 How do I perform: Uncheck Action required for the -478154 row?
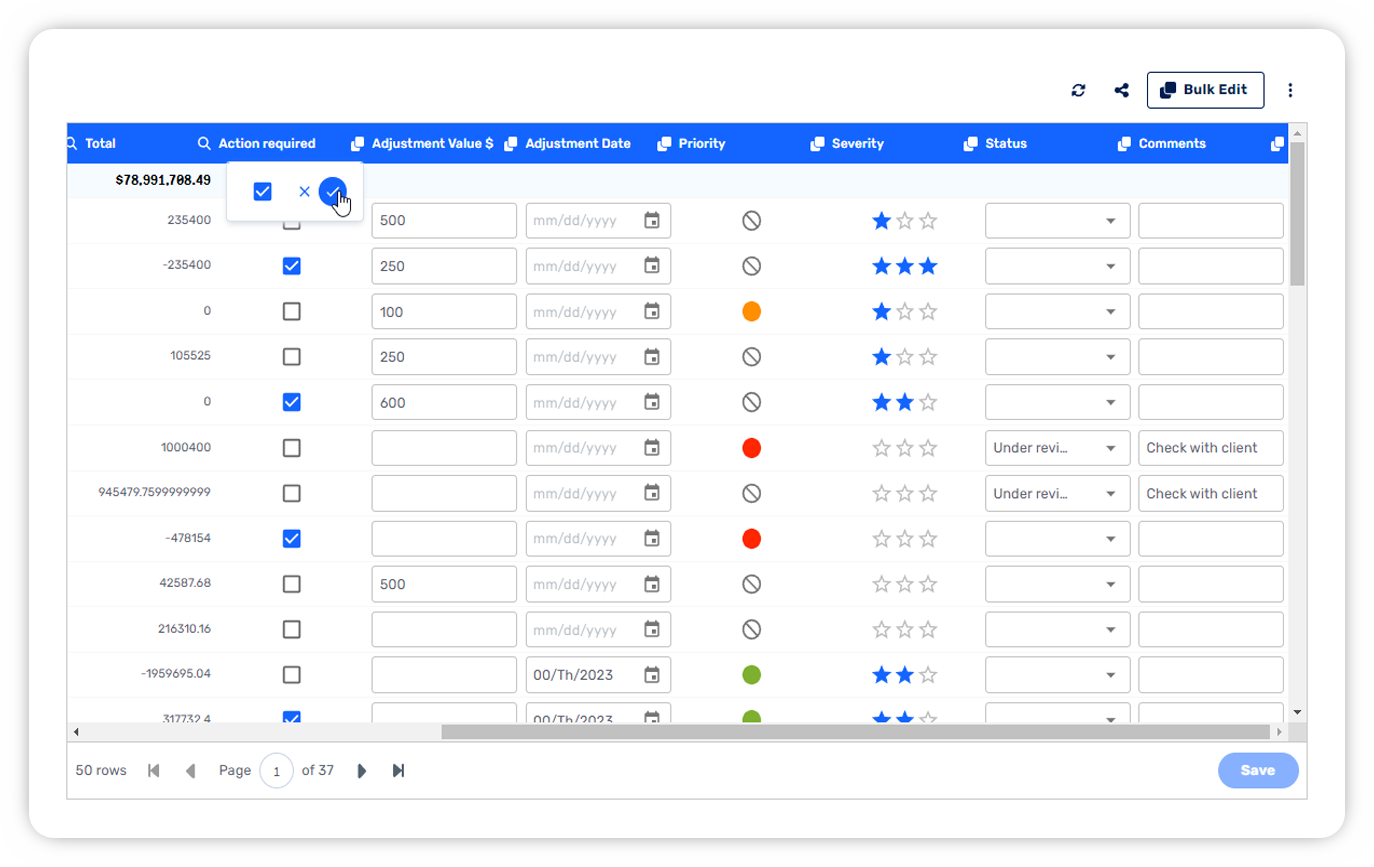pyautogui.click(x=291, y=539)
